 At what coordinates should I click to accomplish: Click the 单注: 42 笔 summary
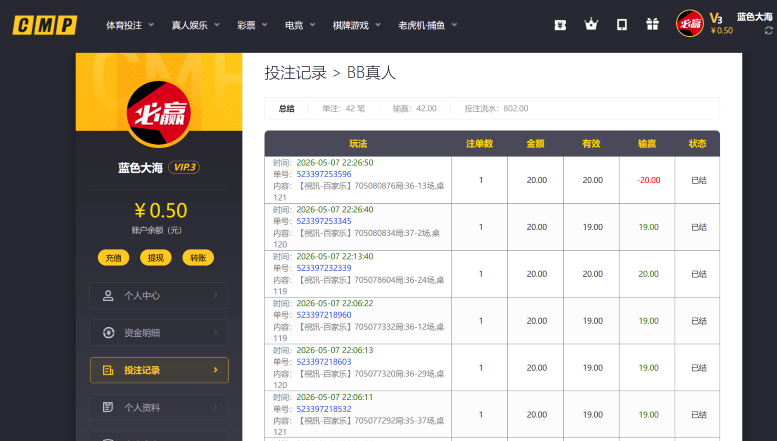click(x=343, y=109)
